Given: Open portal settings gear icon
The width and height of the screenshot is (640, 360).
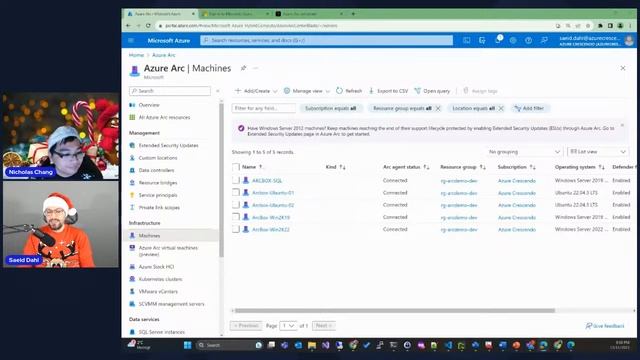Looking at the screenshot, I should coord(513,40).
